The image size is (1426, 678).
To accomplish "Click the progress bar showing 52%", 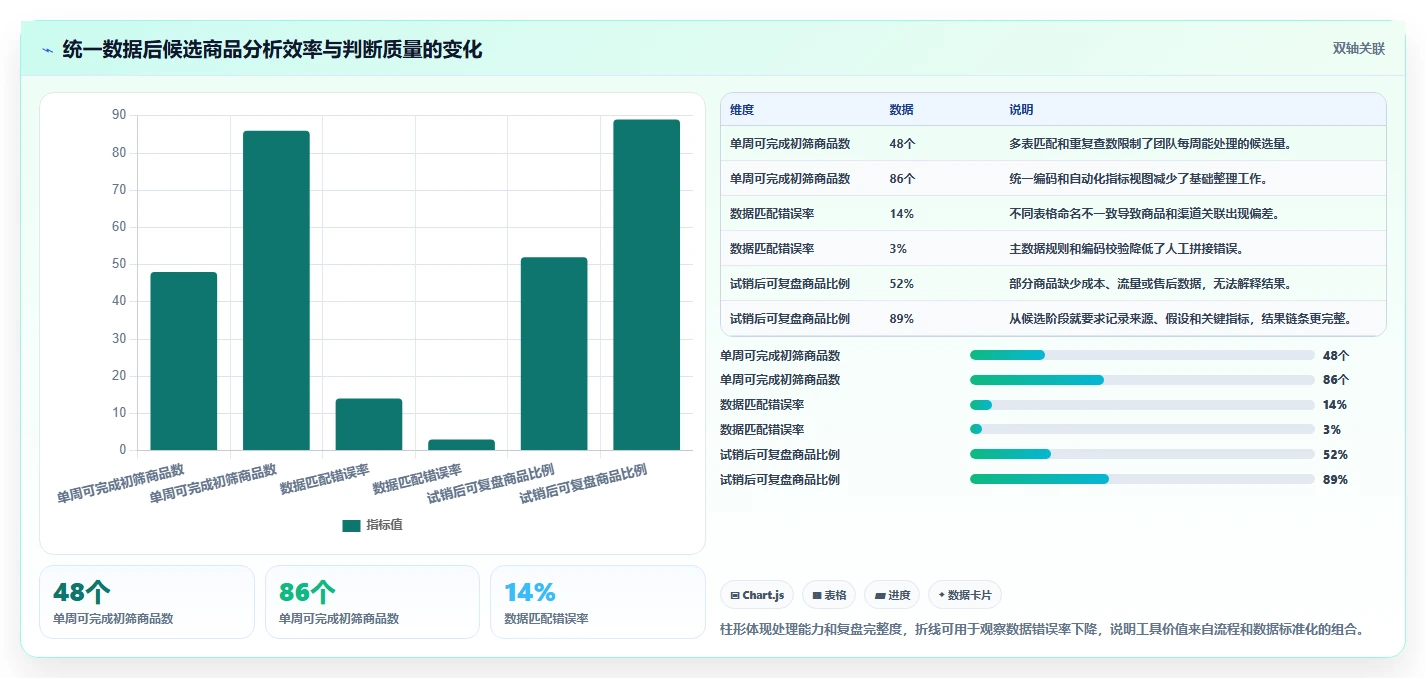I will pyautogui.click(x=1142, y=454).
